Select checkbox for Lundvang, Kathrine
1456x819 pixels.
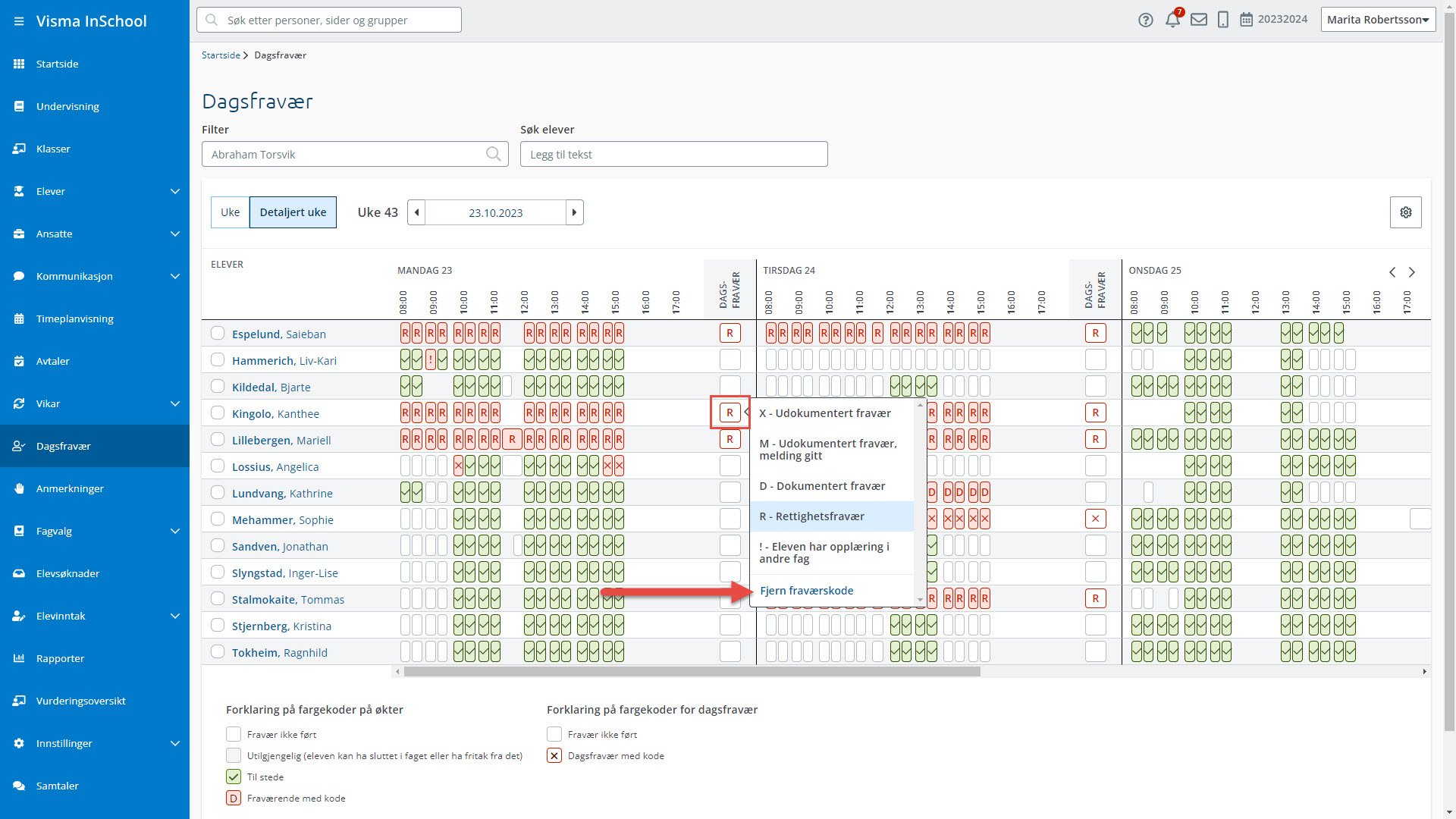[x=218, y=492]
